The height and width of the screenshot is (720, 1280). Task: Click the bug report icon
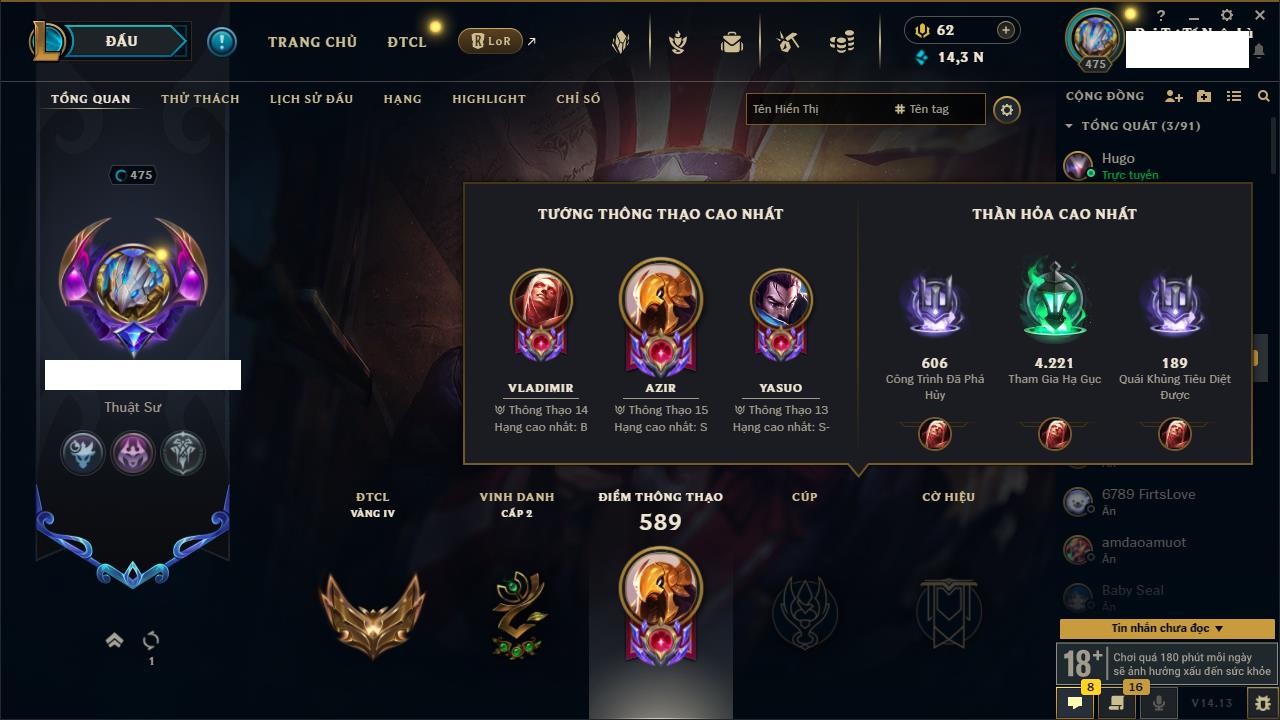point(1262,703)
